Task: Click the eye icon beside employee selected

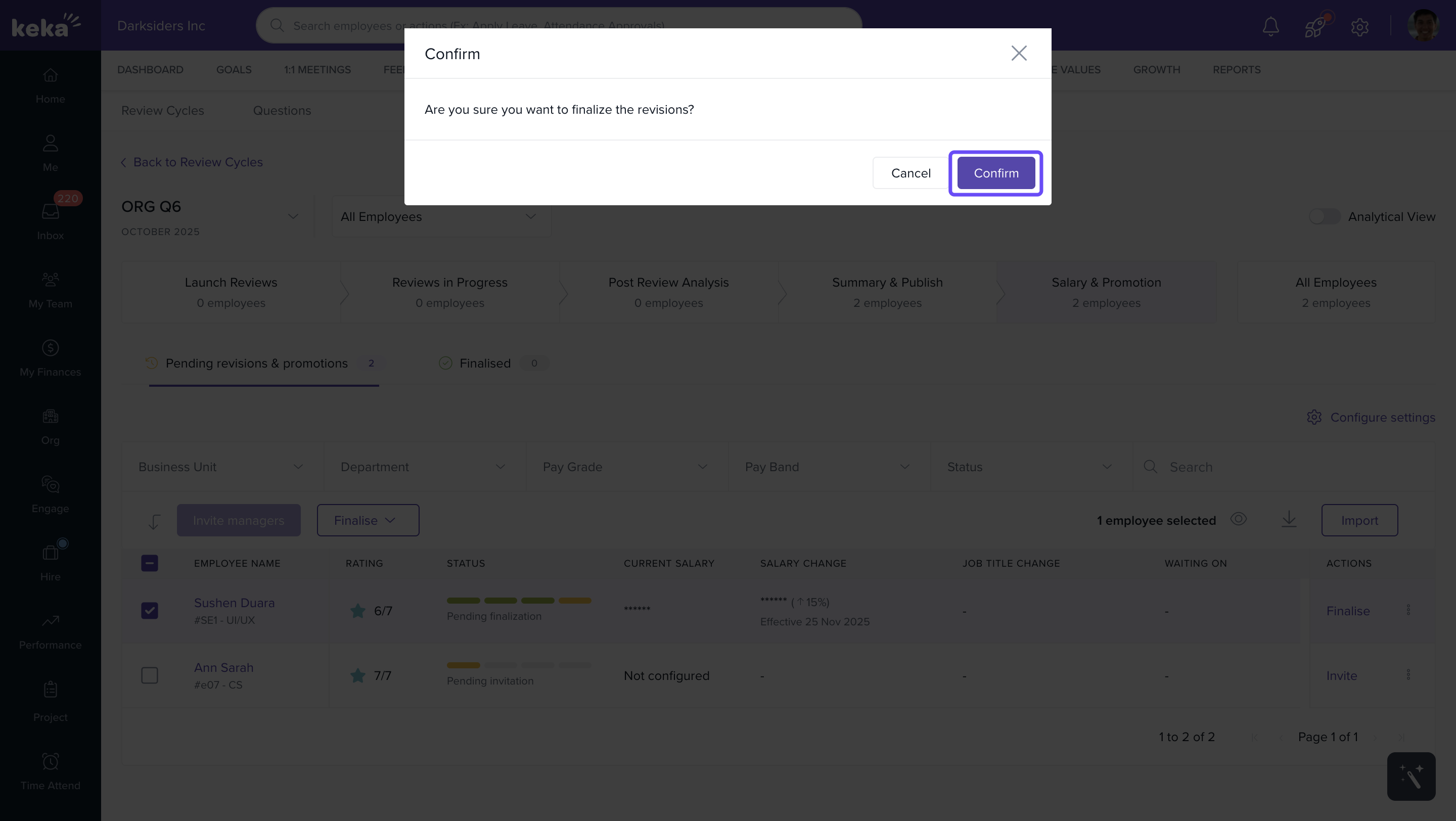Action: click(x=1239, y=519)
